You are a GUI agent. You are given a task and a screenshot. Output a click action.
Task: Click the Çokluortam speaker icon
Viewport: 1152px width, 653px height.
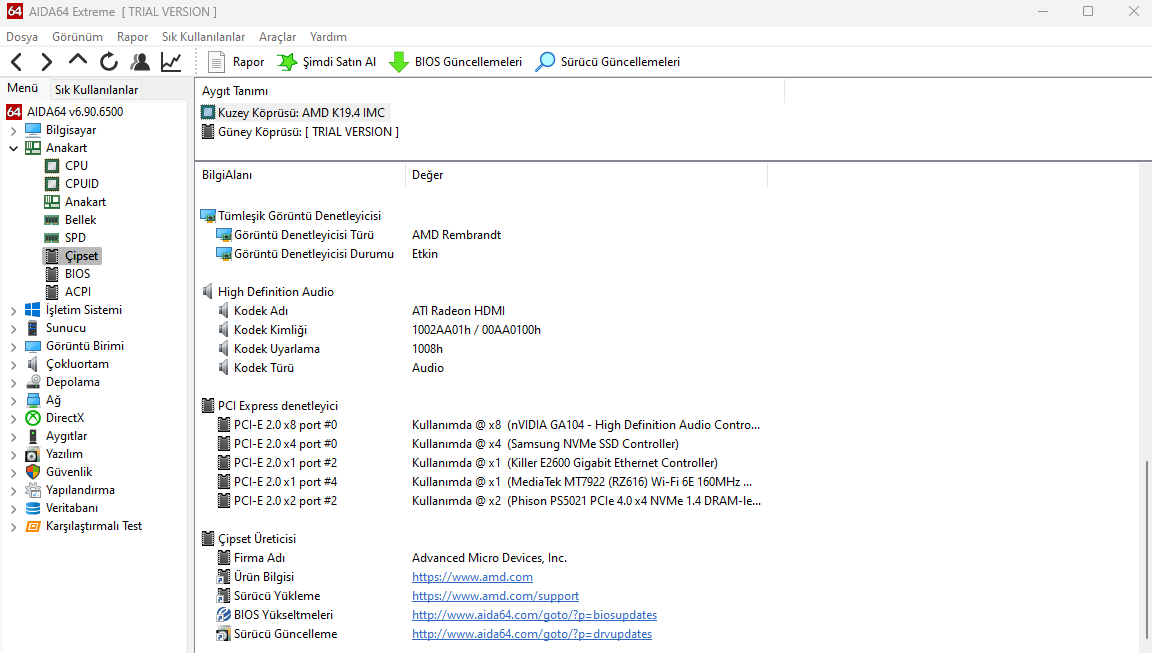point(32,364)
